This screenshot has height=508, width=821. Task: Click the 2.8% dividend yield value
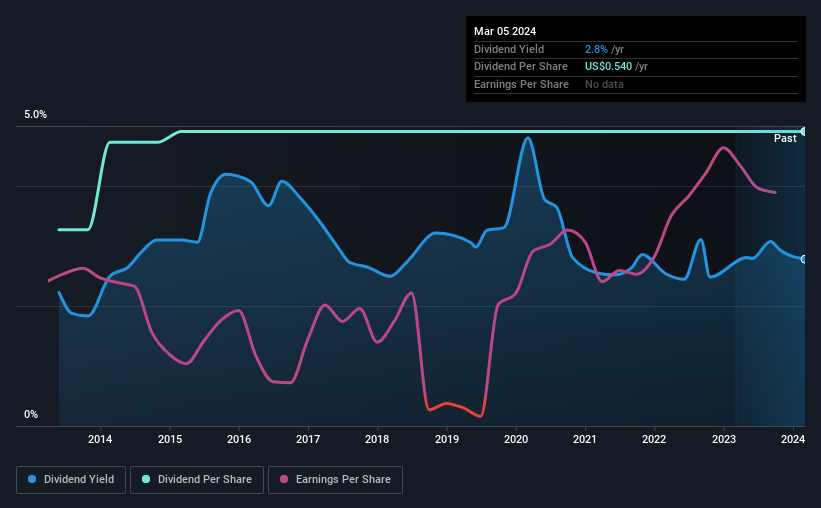[x=596, y=49]
